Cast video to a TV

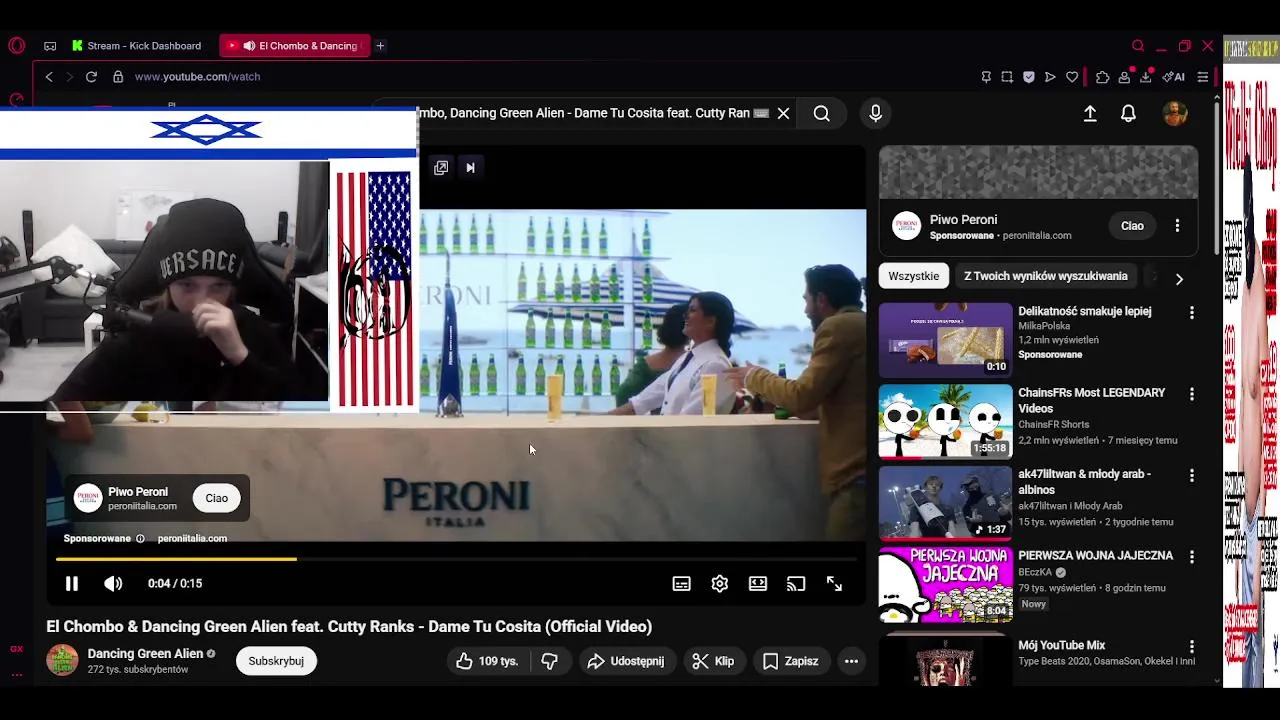tap(796, 584)
